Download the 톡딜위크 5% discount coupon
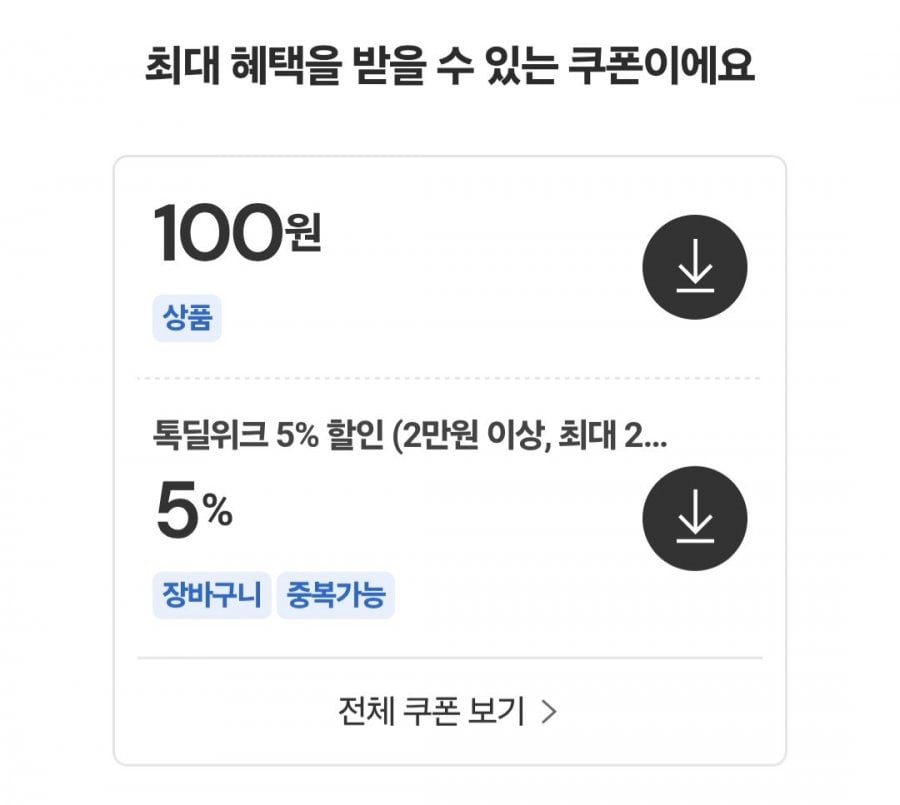 [x=695, y=518]
